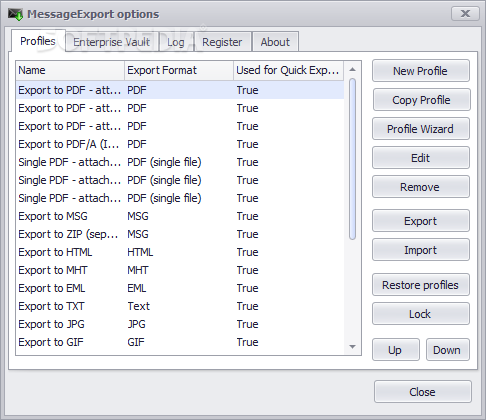
Task: Select the Export to EML profile
Action: coord(180,288)
